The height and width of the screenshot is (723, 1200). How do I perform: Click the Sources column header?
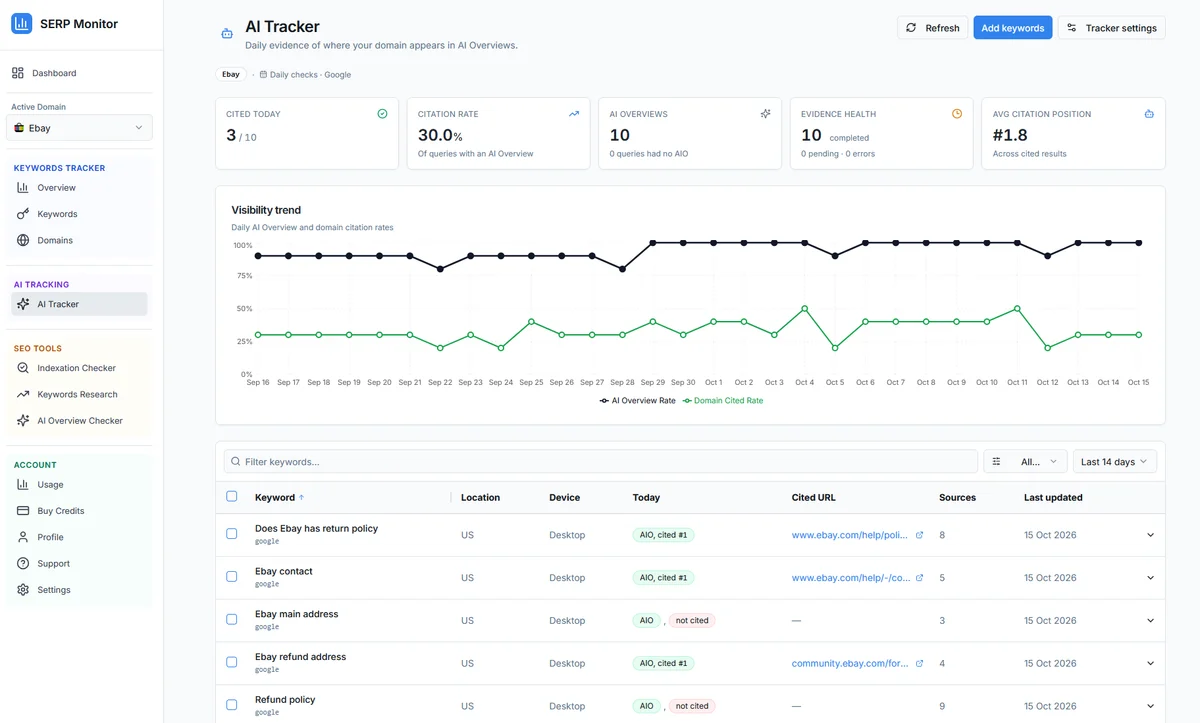957,497
